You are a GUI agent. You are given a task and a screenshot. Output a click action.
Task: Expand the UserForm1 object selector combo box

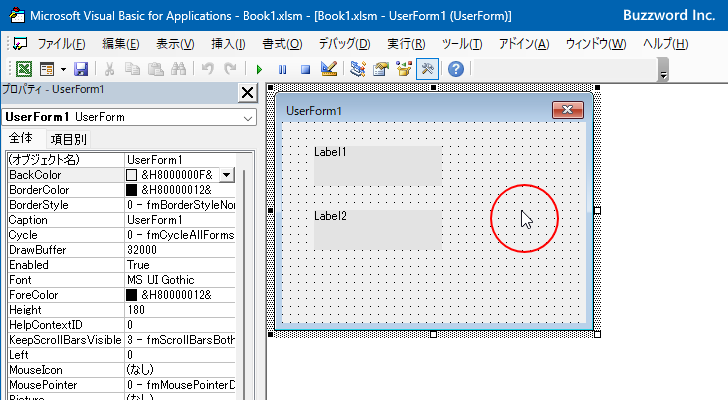248,118
